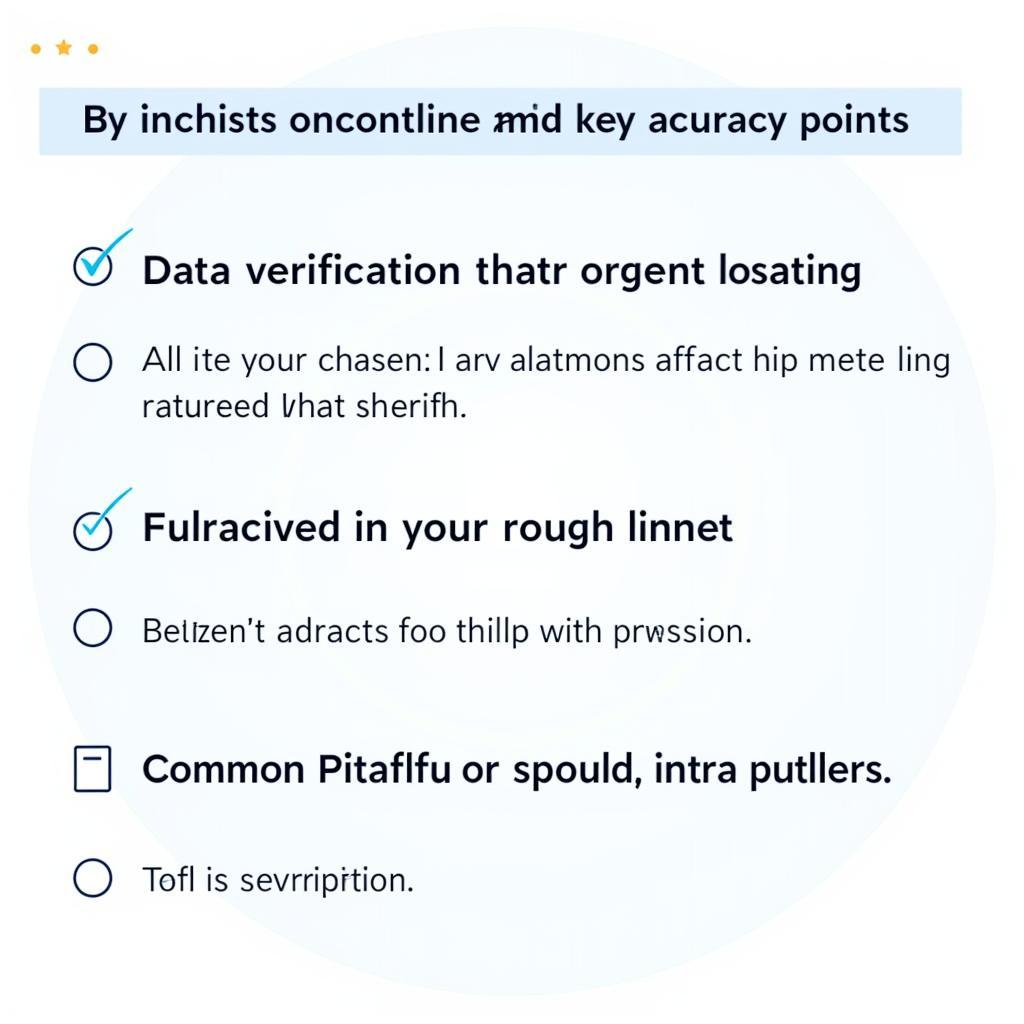This screenshot has width=1024, height=1024.
Task: Click the paragraph All ite your chasen
Action: (546, 383)
